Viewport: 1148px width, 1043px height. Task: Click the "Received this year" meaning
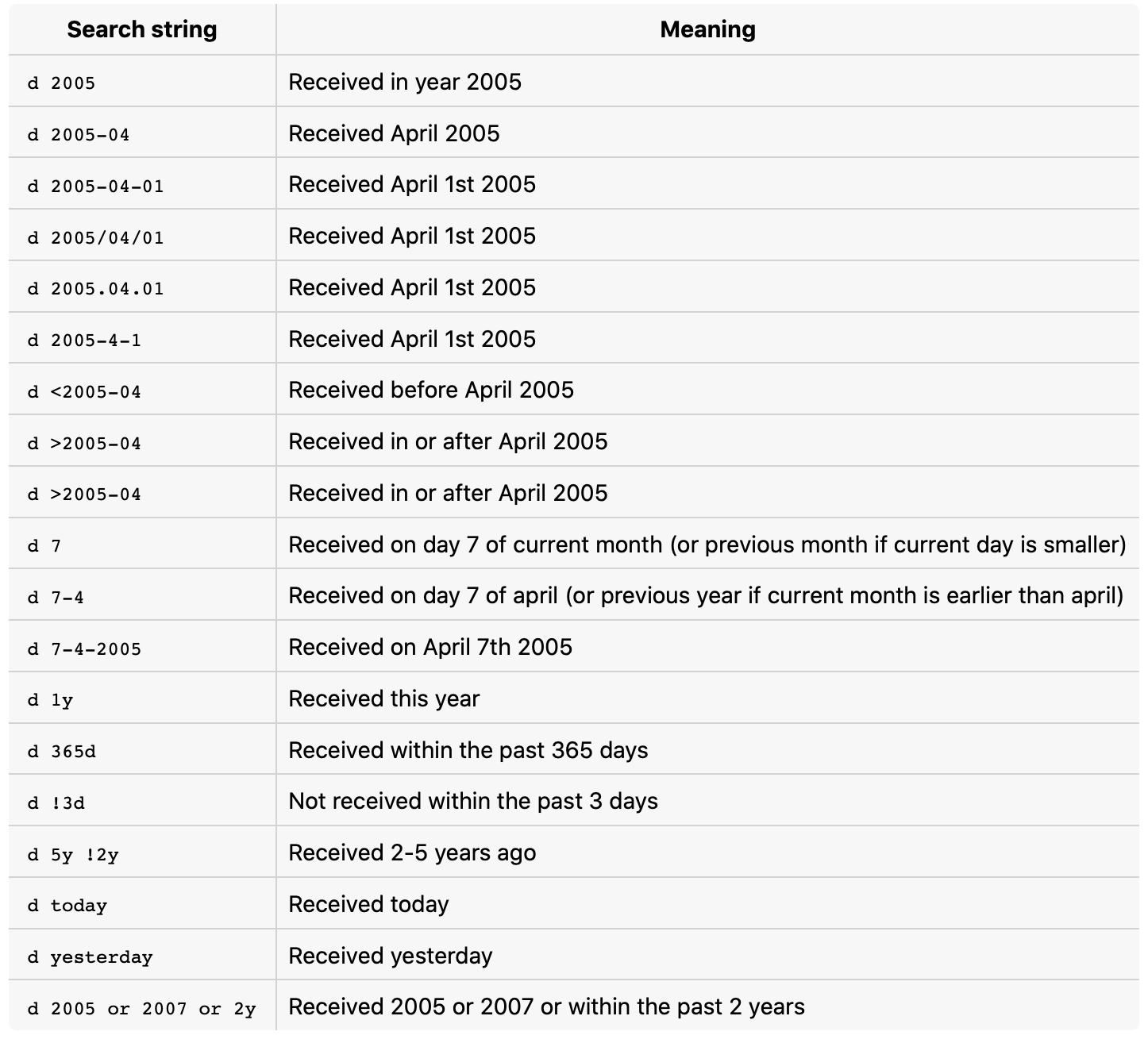pos(383,699)
